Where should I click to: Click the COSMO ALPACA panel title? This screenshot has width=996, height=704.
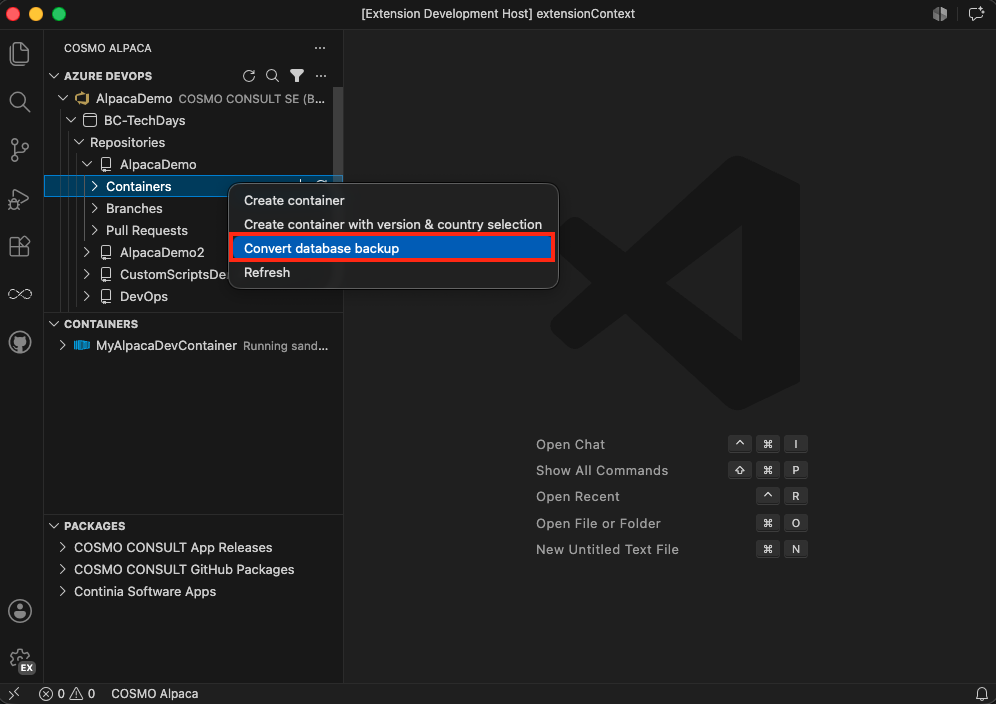(x=108, y=48)
